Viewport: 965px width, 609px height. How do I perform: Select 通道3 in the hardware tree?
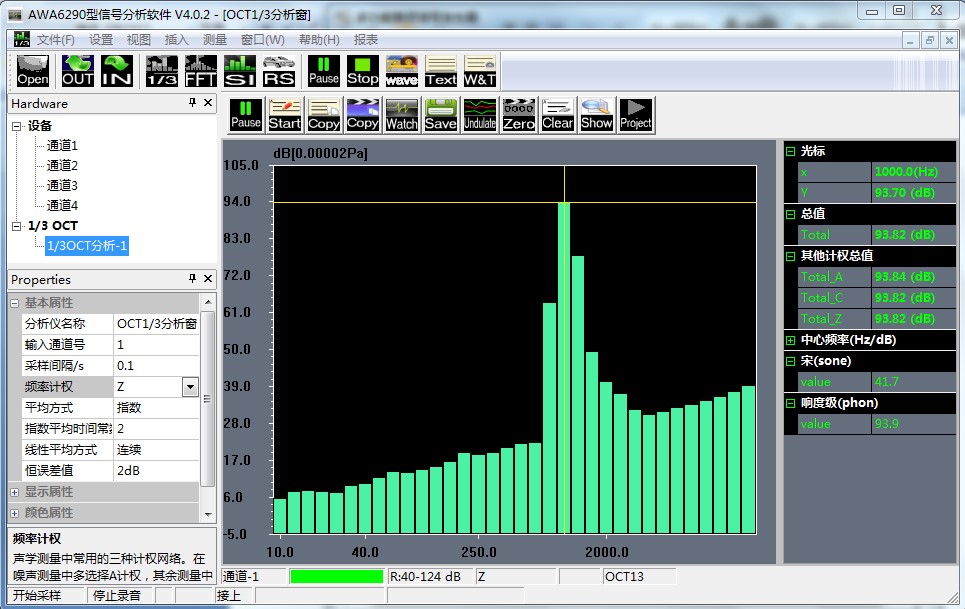pyautogui.click(x=61, y=185)
